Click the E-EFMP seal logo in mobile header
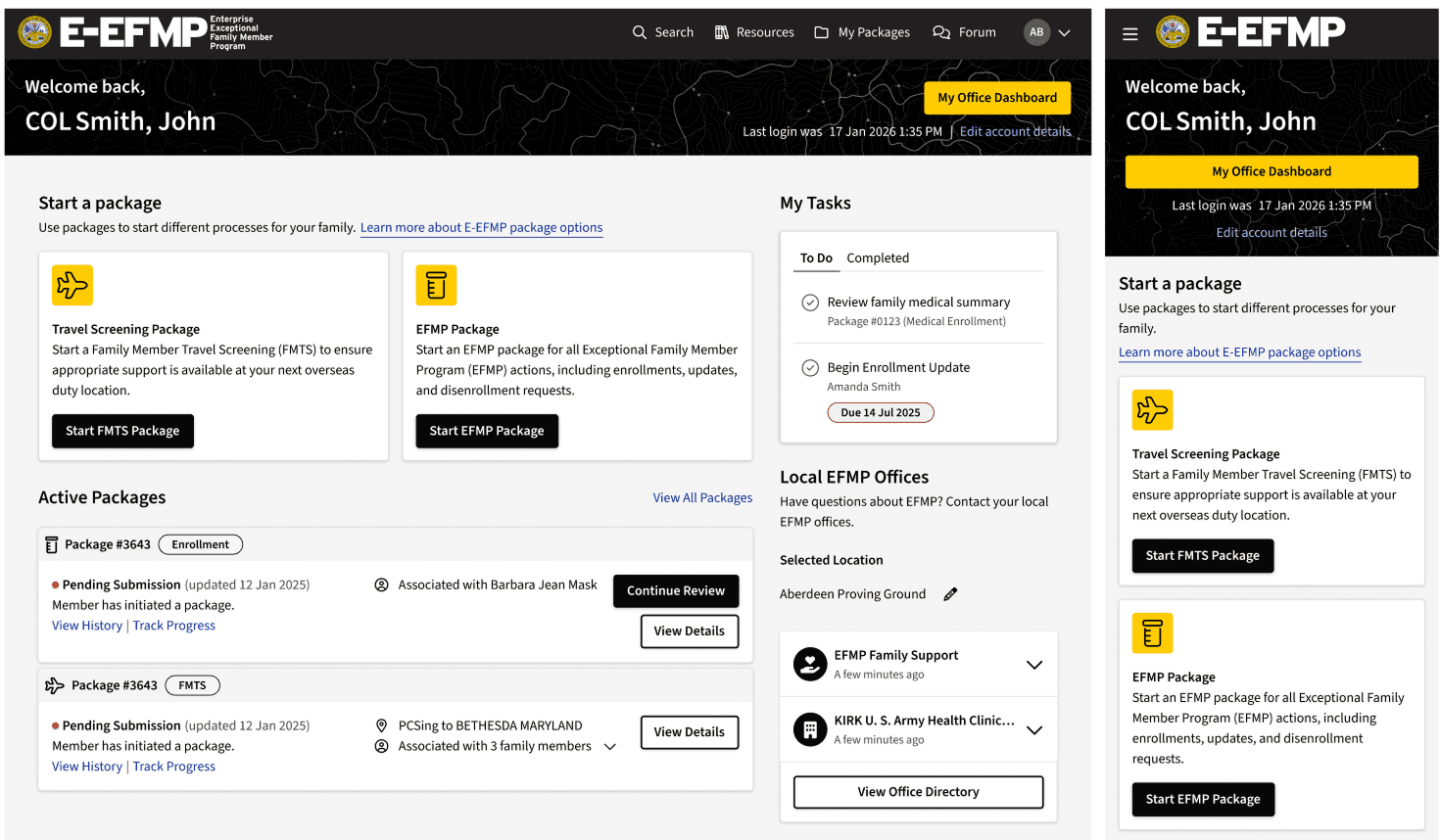 [1173, 32]
